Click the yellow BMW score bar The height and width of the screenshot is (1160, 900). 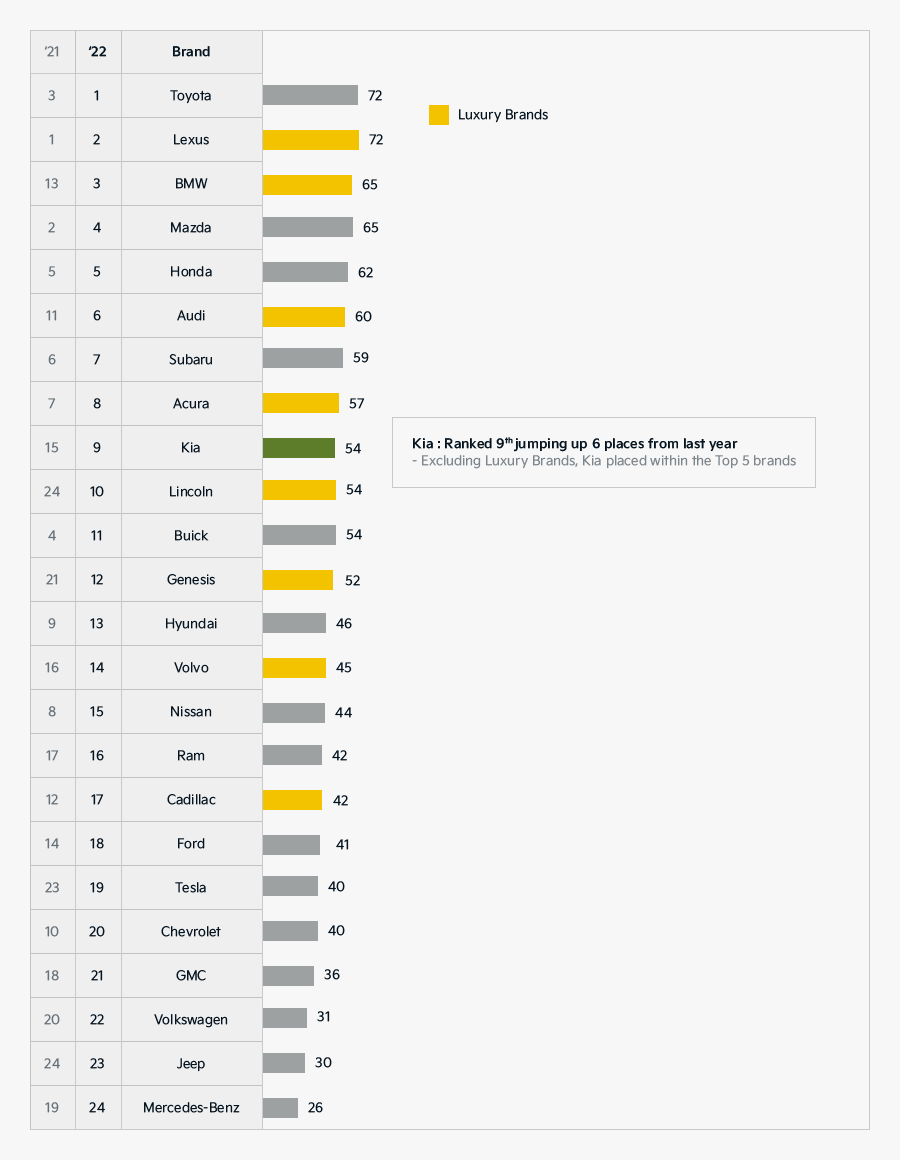pos(308,185)
